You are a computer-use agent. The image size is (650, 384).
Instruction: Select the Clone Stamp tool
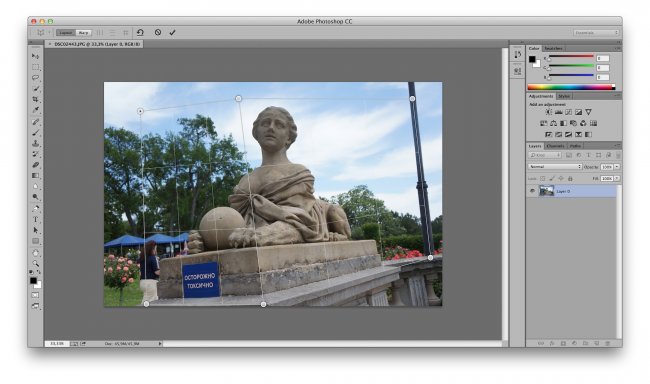(36, 143)
